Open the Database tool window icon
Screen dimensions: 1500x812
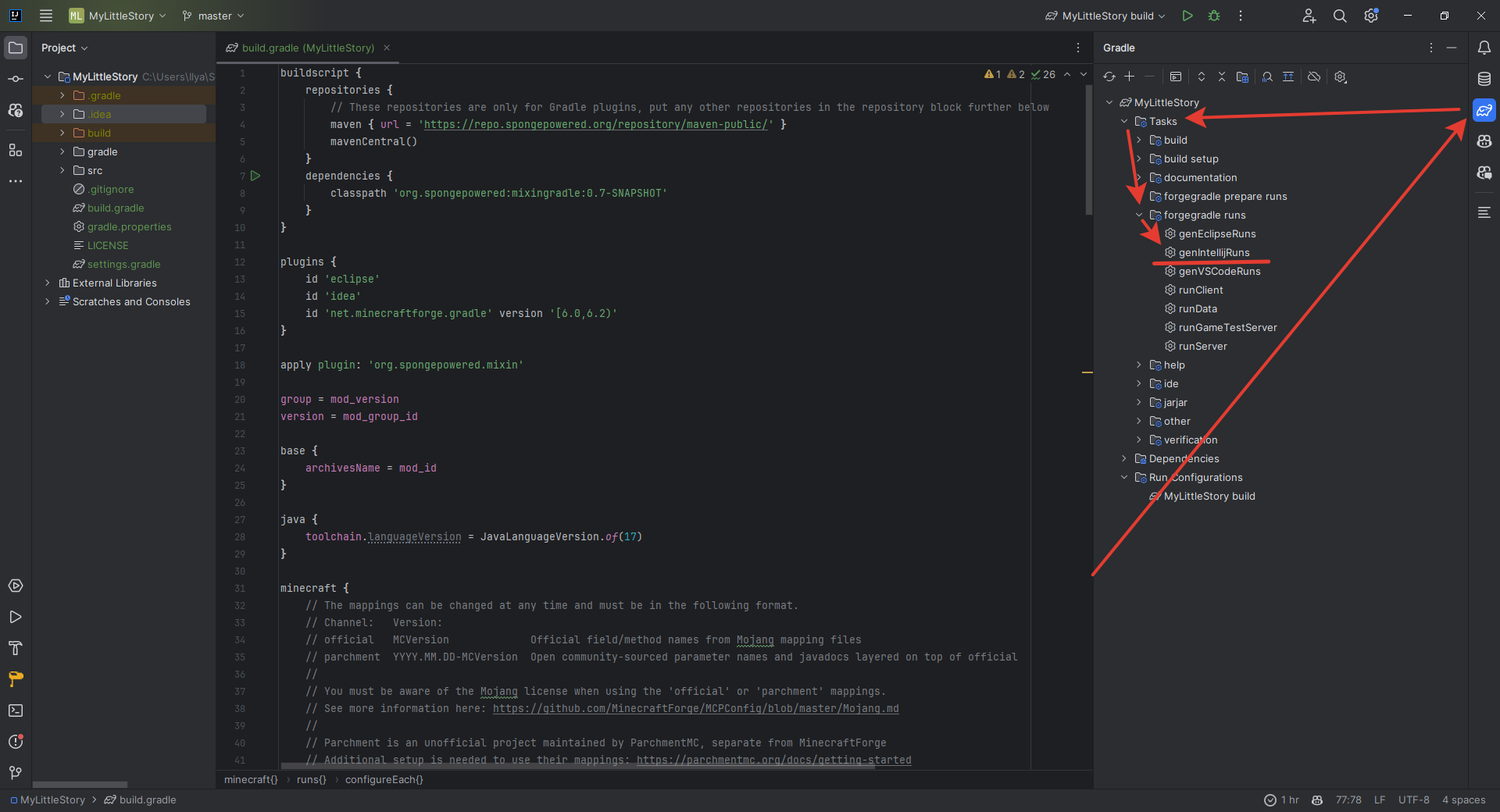coord(1484,79)
